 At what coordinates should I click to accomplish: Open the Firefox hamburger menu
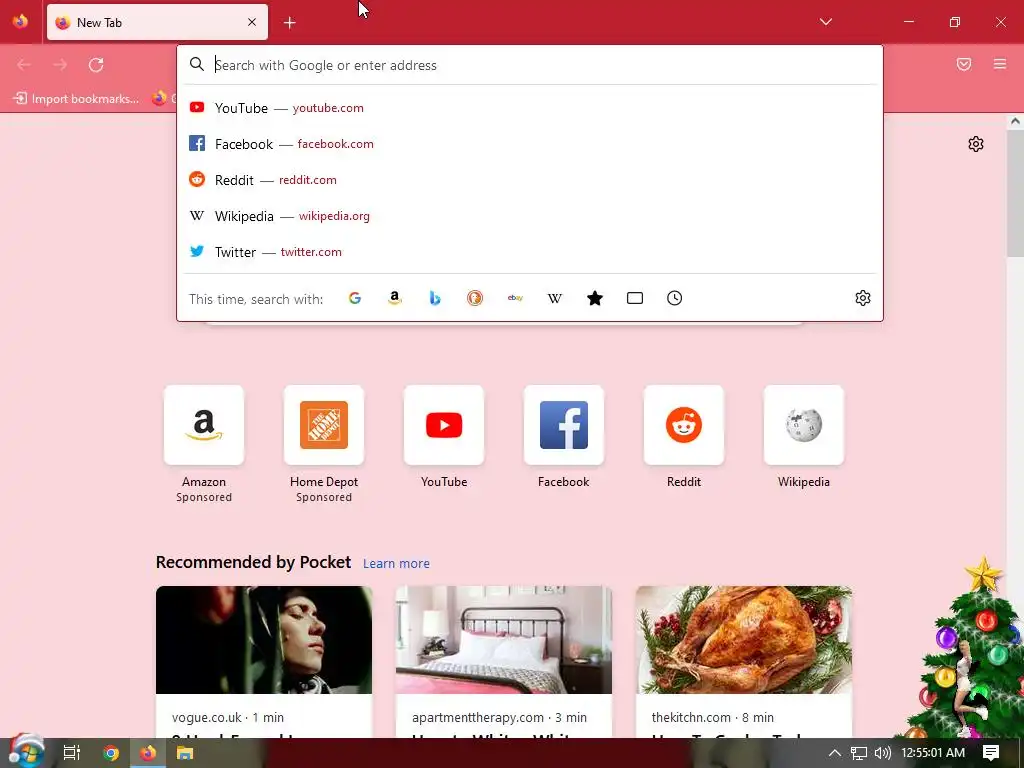point(1000,65)
